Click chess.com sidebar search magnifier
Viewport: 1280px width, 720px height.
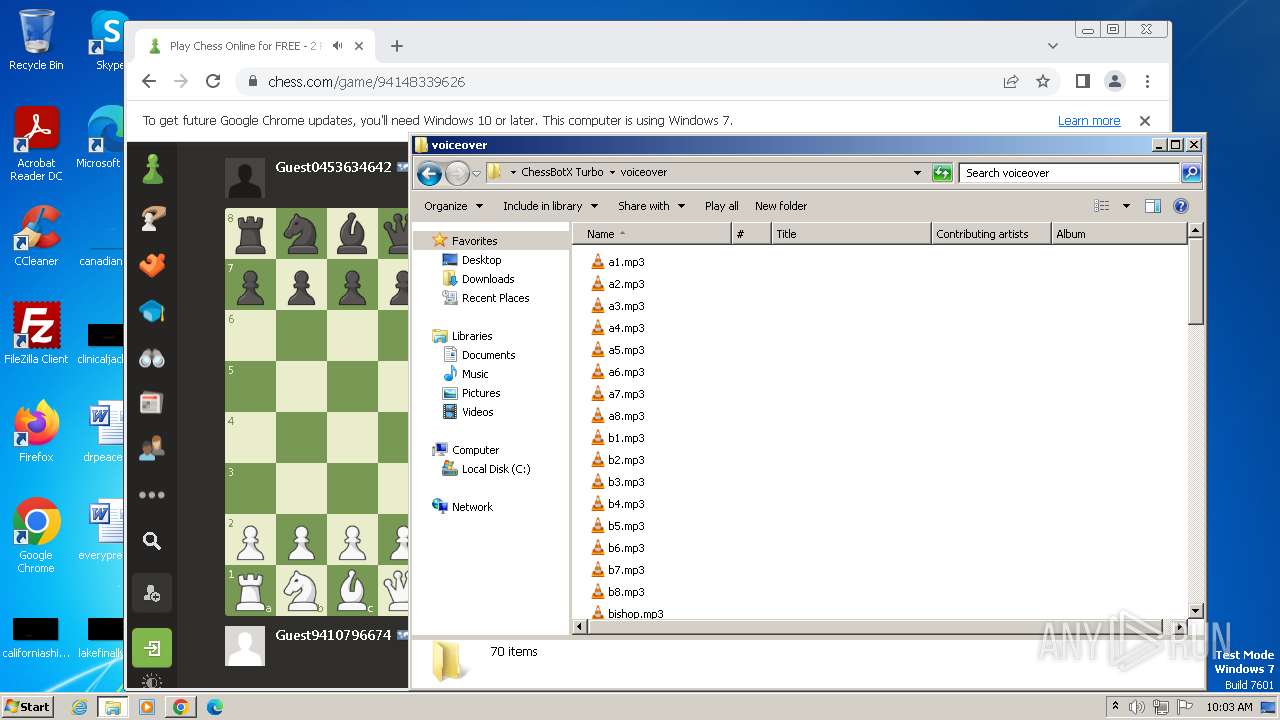[x=152, y=541]
